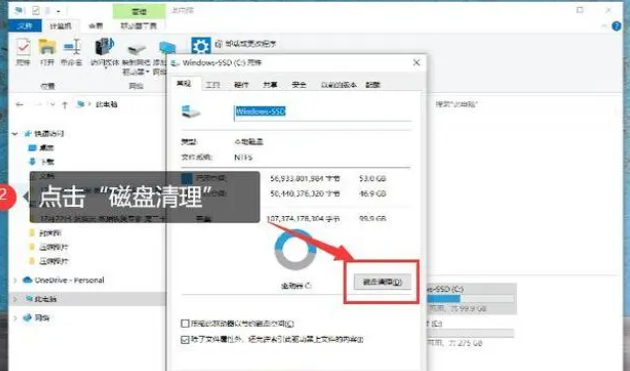Select Network (网络) in navigation pane
The width and height of the screenshot is (630, 371).
tap(42, 318)
